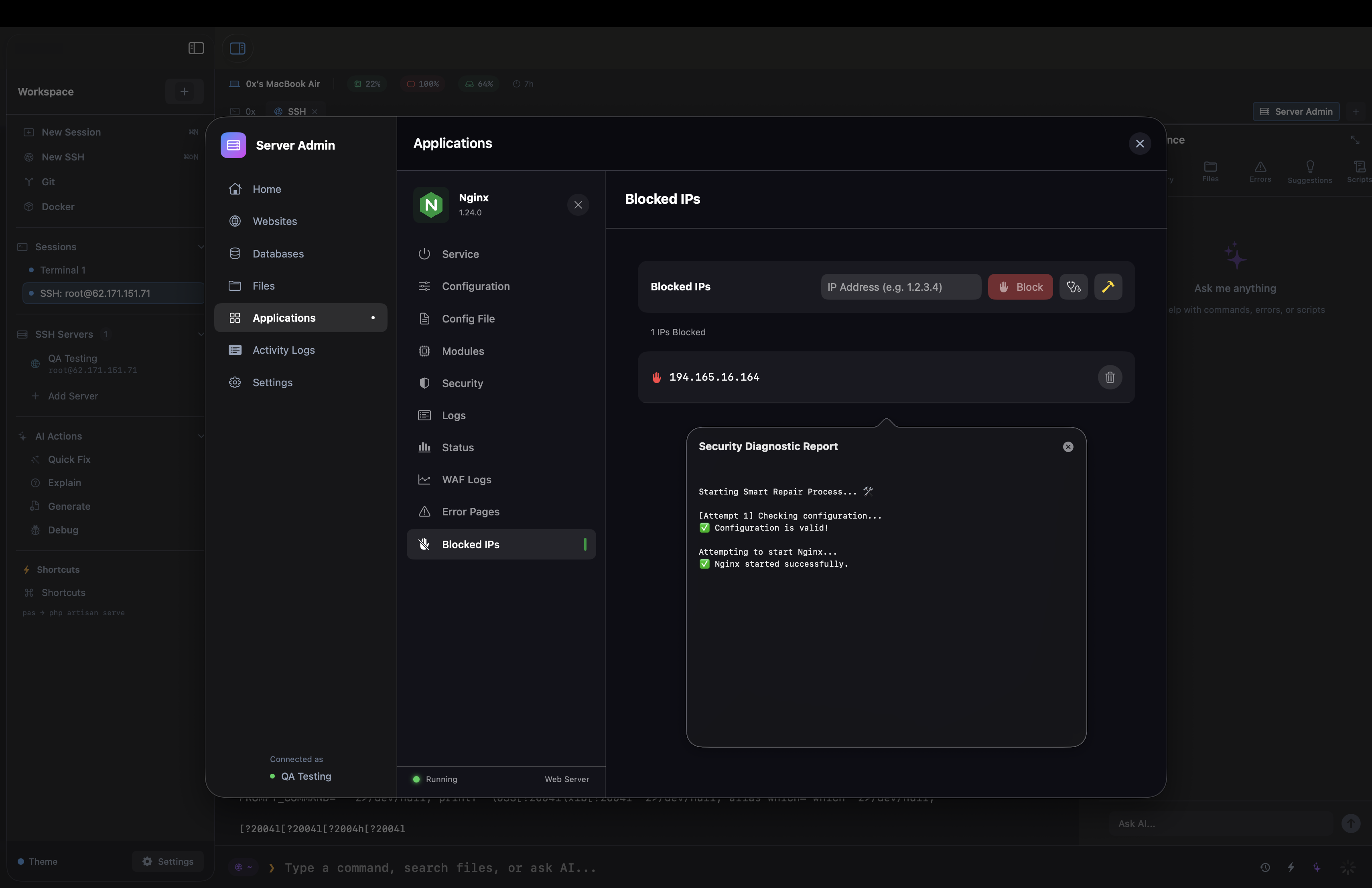Click the yellow repair hammer icon in Blocked IPs

[x=1108, y=286]
